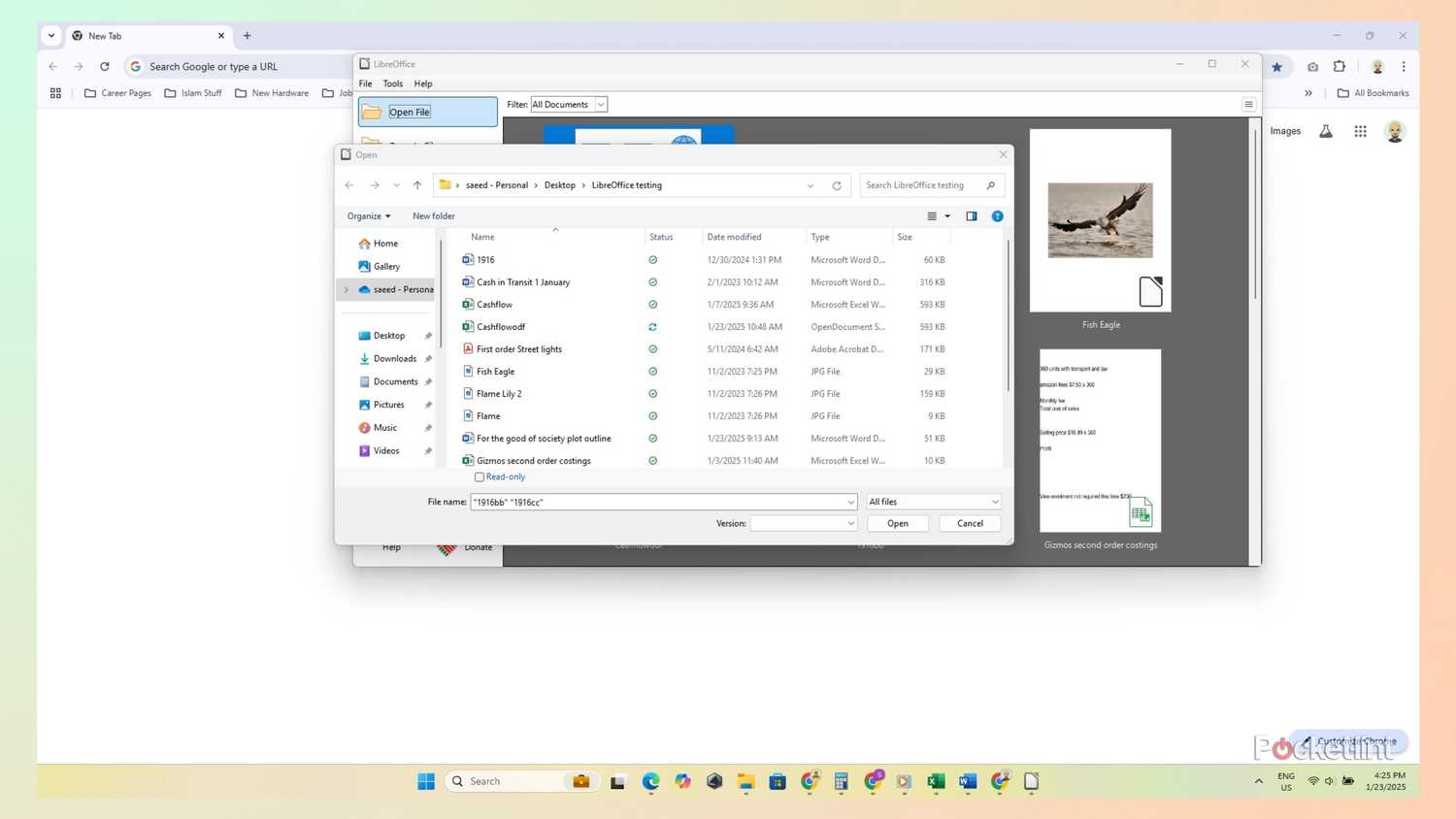The image size is (1456, 819).
Task: Open the Tools menu in LibreOffice
Action: pyautogui.click(x=392, y=83)
